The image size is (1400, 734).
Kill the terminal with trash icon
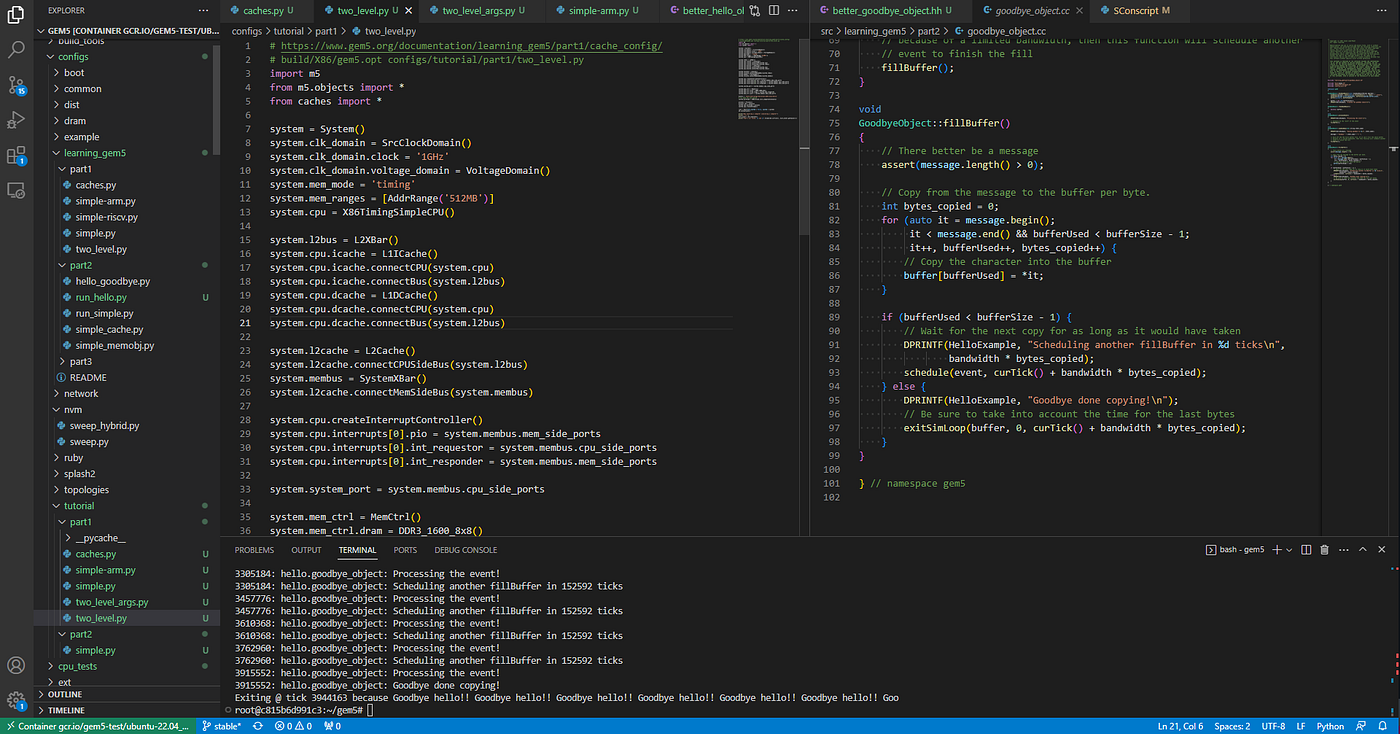pyautogui.click(x=1325, y=550)
